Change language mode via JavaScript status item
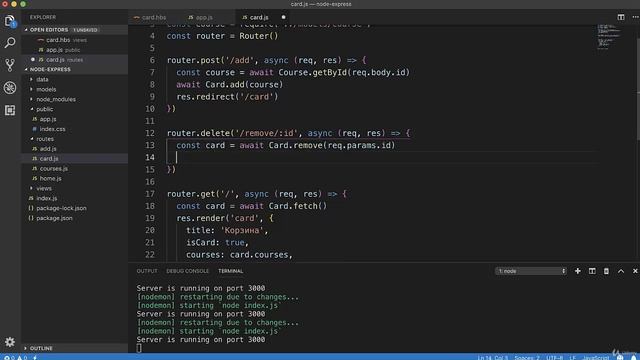Viewport: 640px width, 360px height. coord(596,358)
